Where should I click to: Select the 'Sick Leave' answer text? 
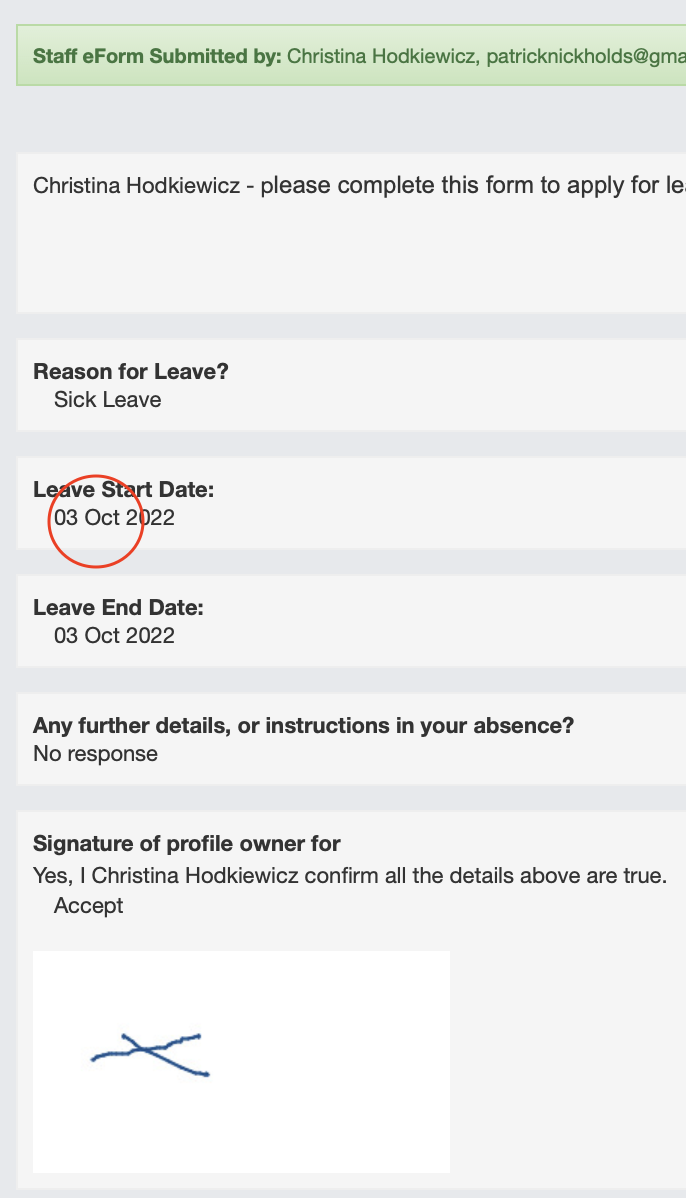point(107,400)
